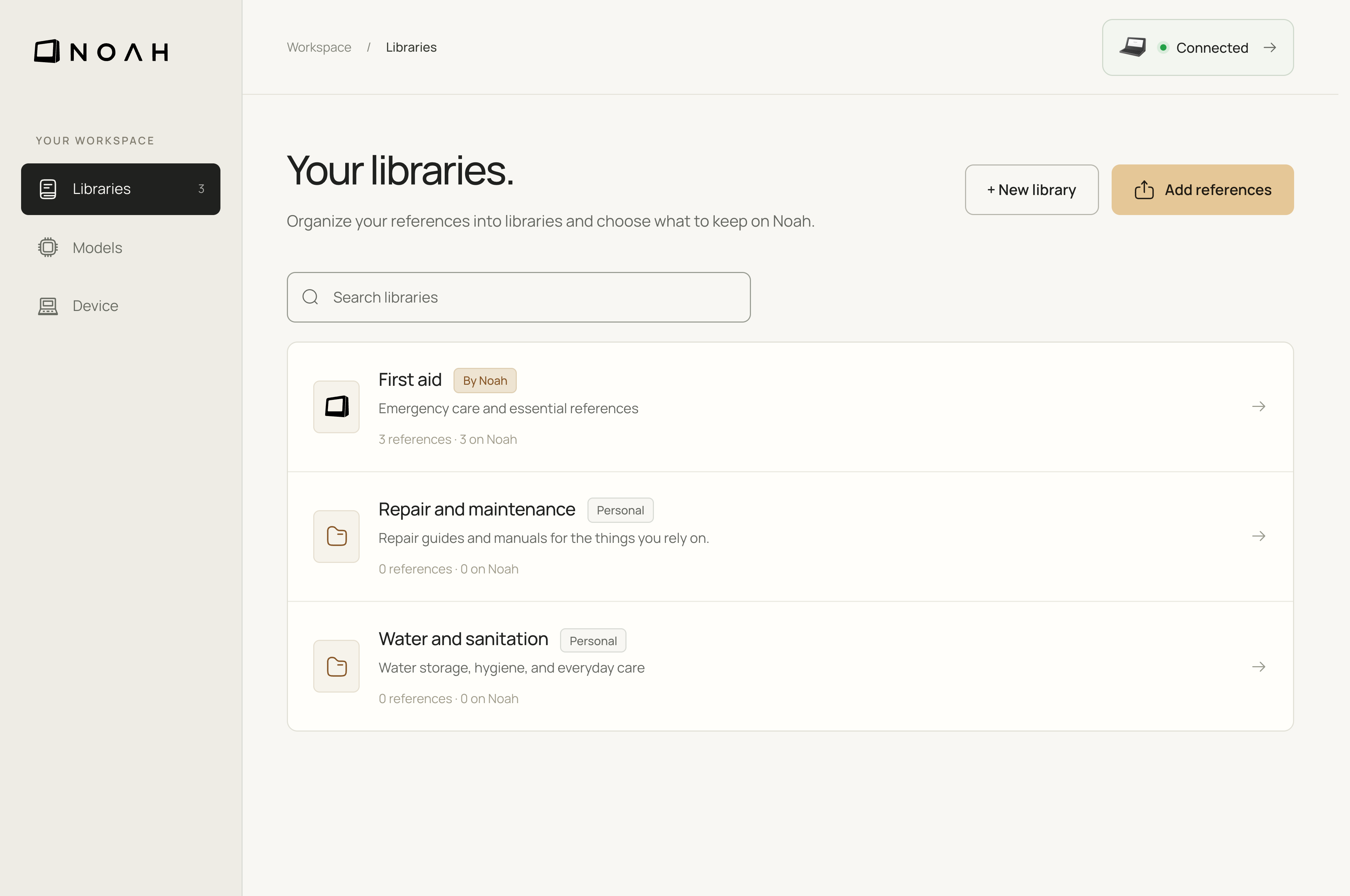Click the arrow on the First aid row
This screenshot has height=896, width=1350.
(1259, 406)
